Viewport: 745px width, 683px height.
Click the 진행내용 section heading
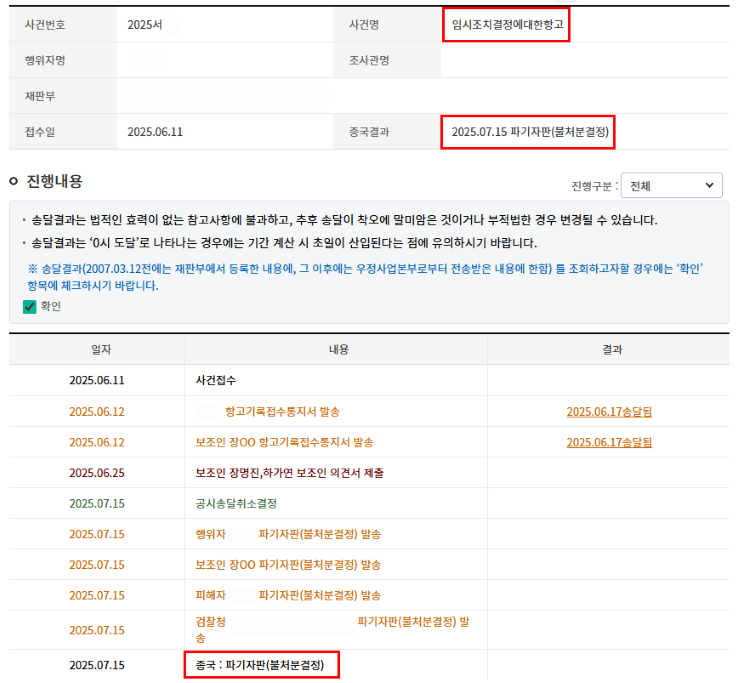tap(54, 181)
